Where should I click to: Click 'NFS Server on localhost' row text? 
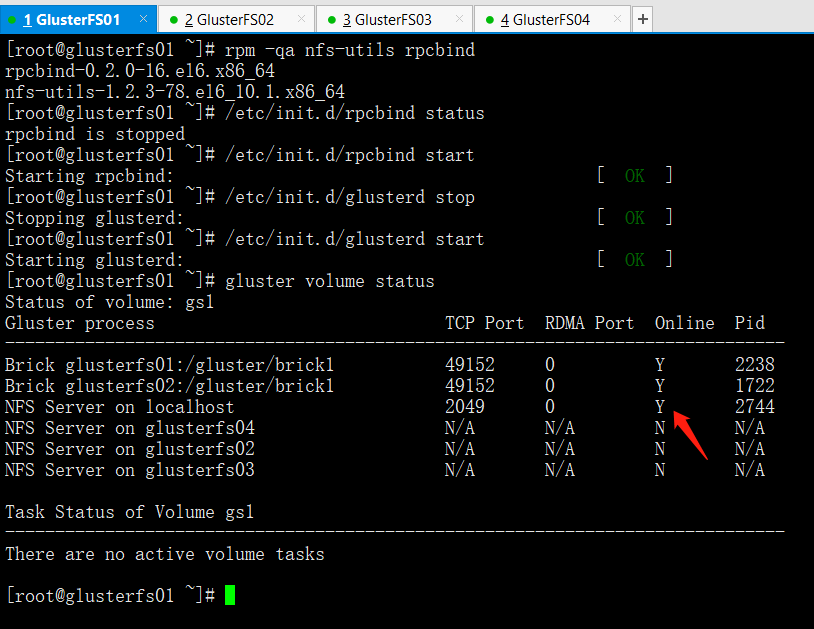119,407
